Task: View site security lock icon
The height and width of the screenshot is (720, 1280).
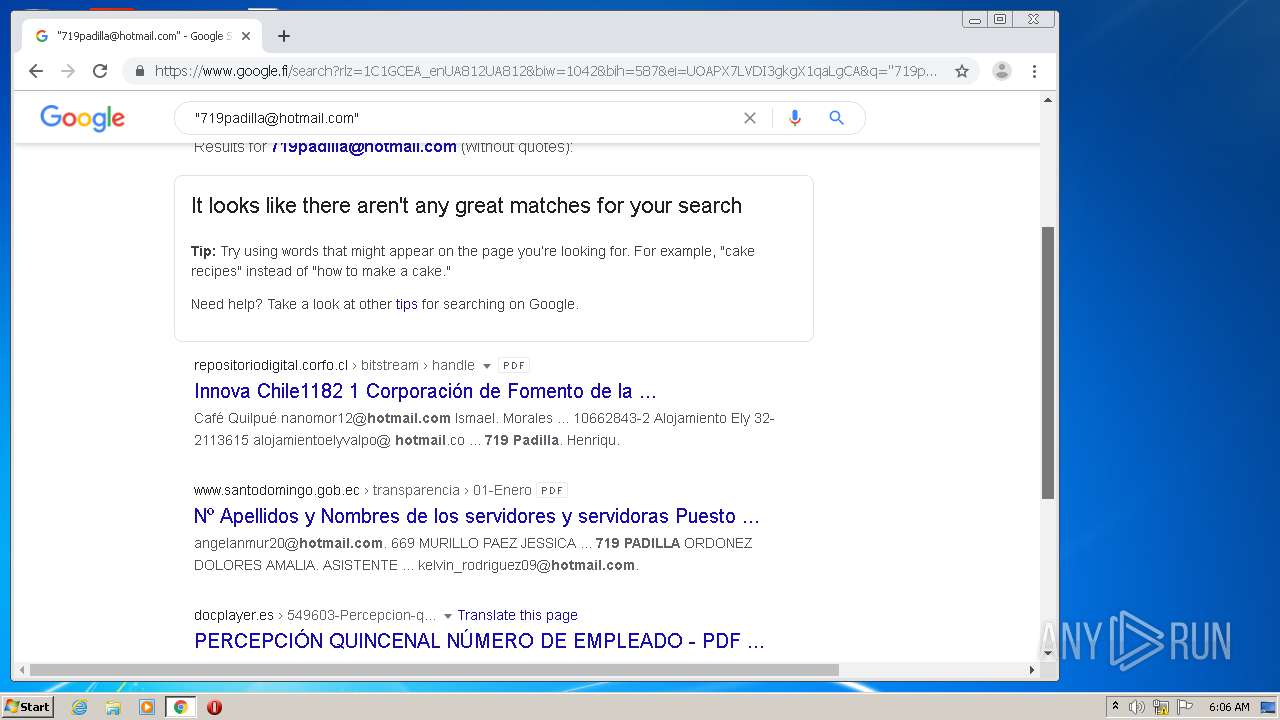Action: [139, 71]
